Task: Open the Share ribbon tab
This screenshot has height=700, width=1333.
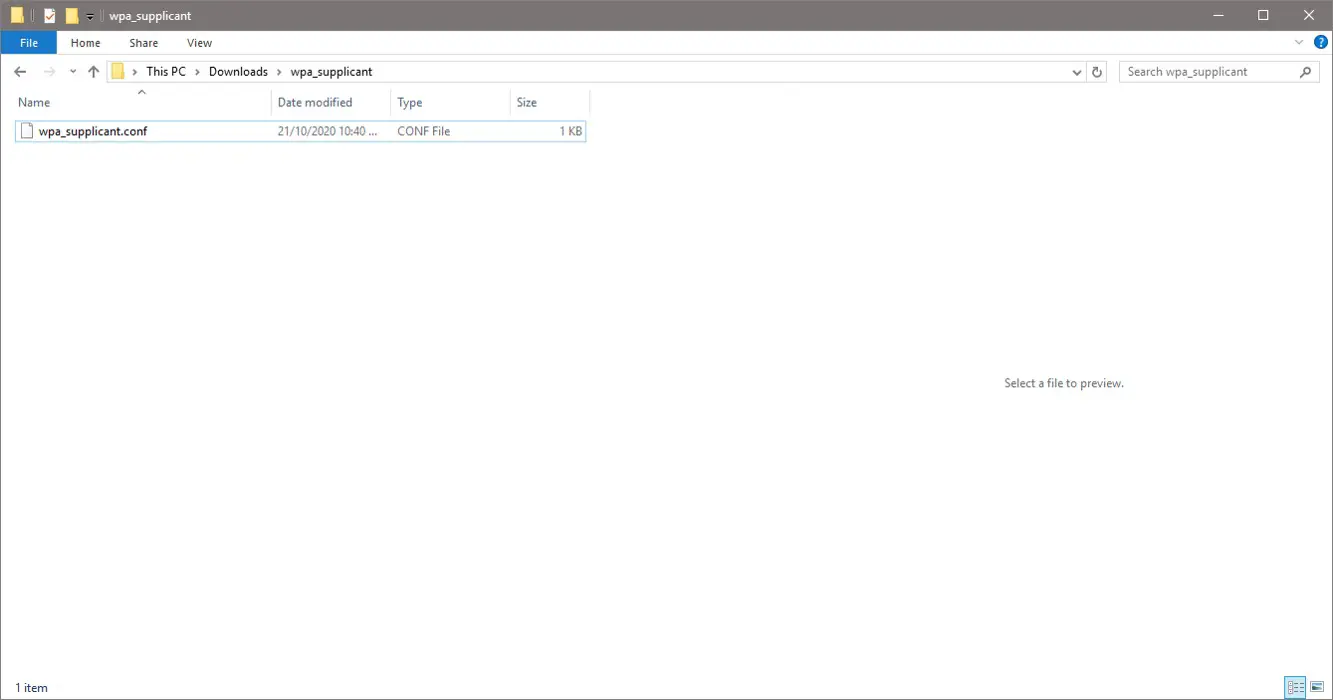Action: (143, 43)
